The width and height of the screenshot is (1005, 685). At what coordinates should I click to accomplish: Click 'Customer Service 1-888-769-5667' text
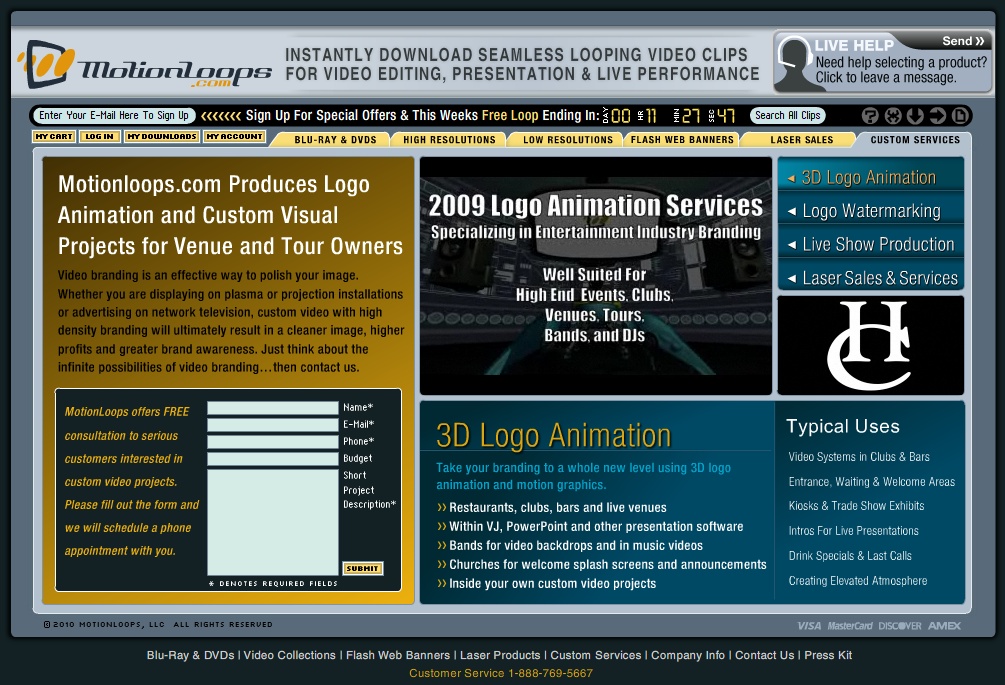click(501, 673)
